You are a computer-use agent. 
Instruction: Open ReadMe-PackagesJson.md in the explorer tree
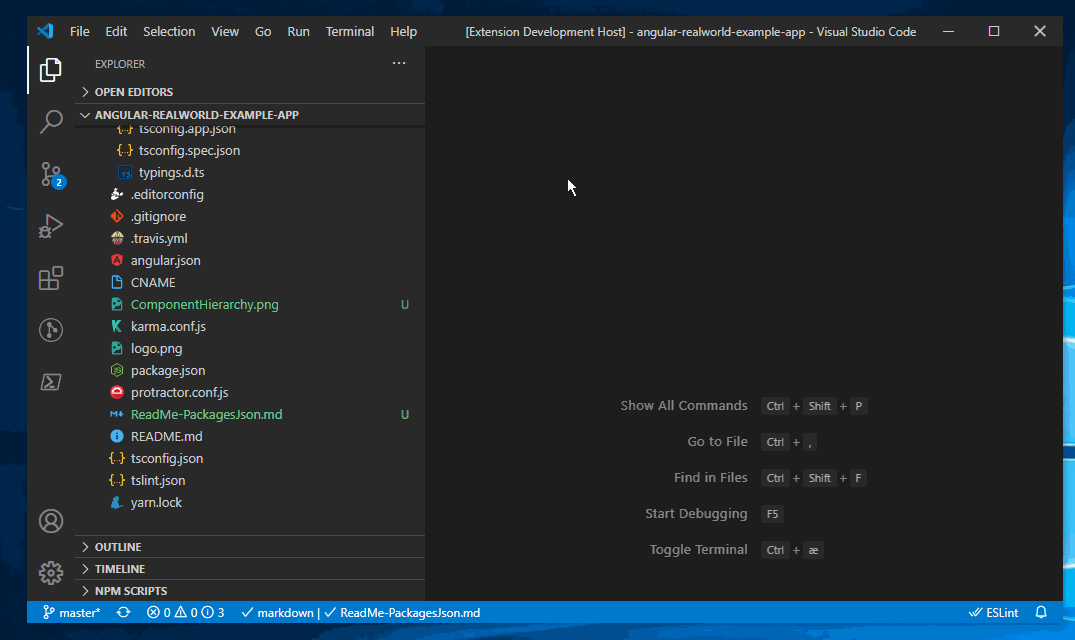click(250, 414)
